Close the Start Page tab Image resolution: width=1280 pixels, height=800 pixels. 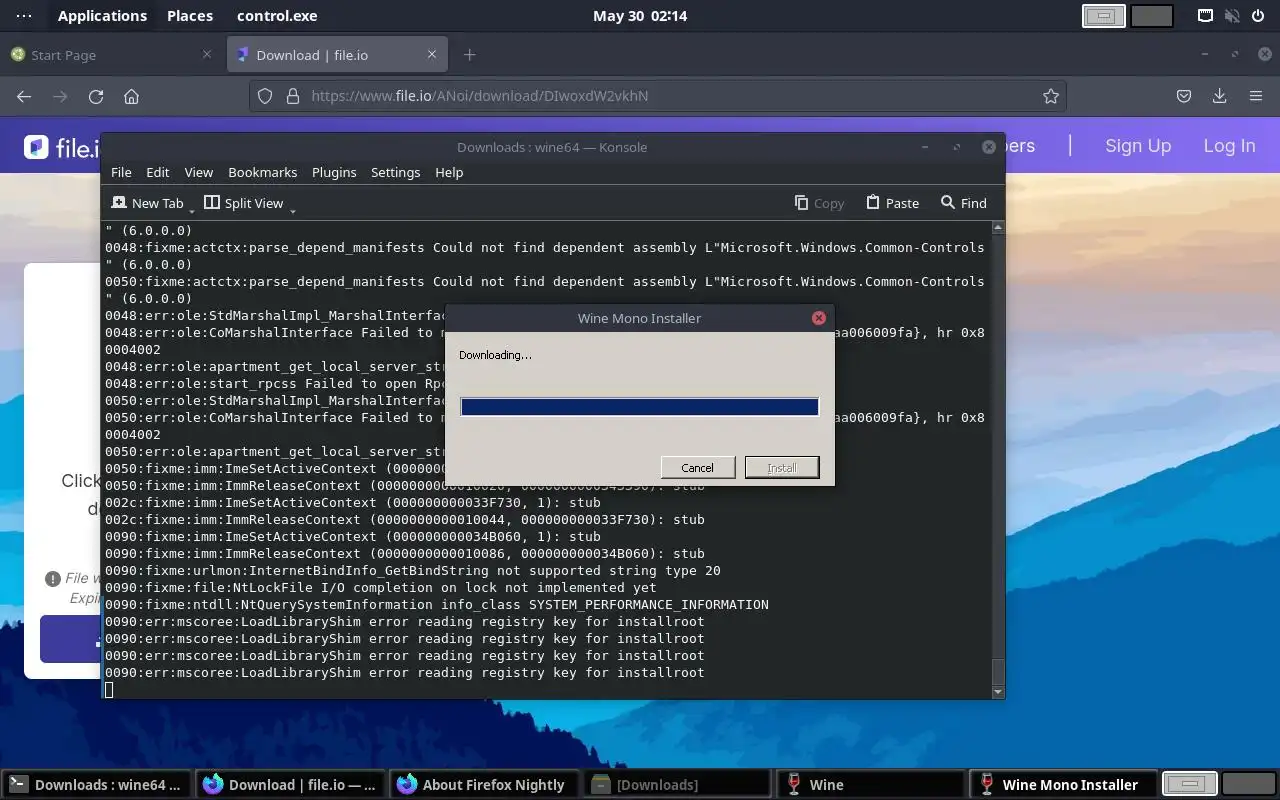pos(207,54)
